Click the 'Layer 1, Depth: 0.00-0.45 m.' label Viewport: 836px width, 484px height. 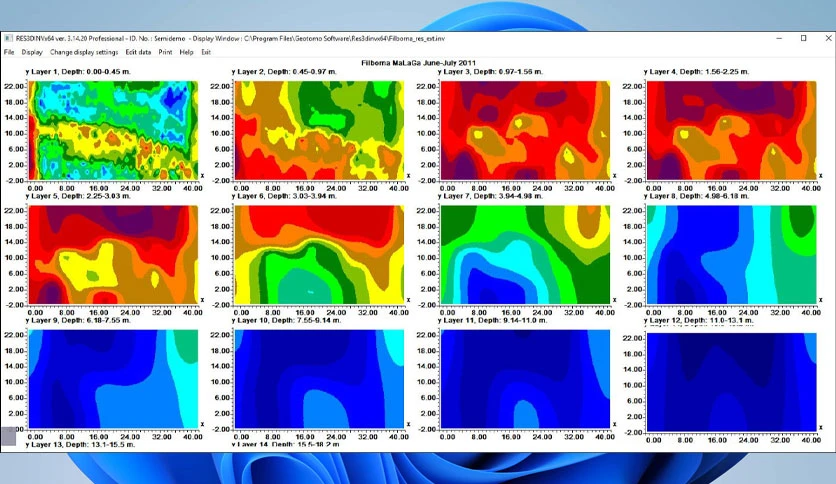coord(81,71)
